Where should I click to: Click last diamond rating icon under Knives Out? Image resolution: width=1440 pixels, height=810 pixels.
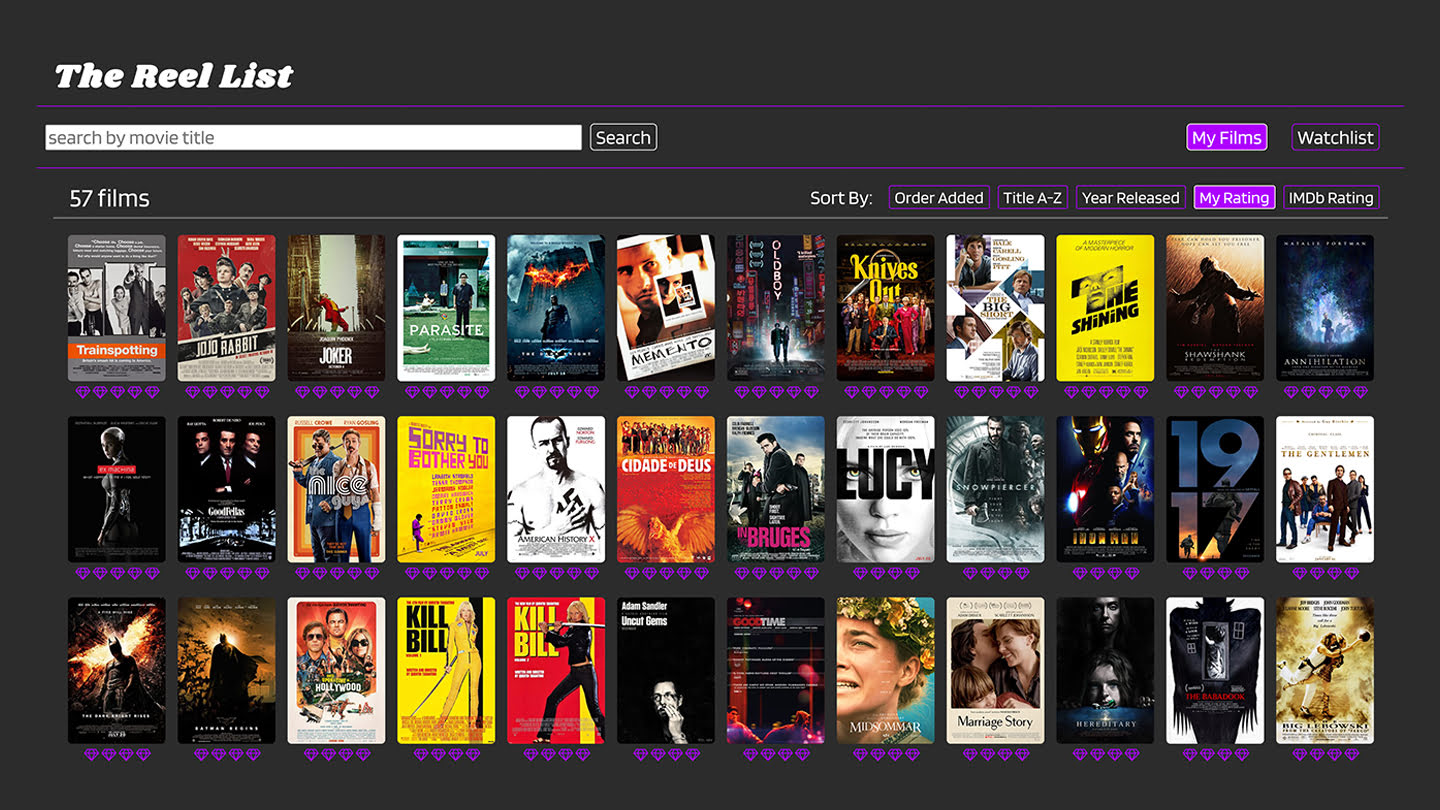point(921,392)
